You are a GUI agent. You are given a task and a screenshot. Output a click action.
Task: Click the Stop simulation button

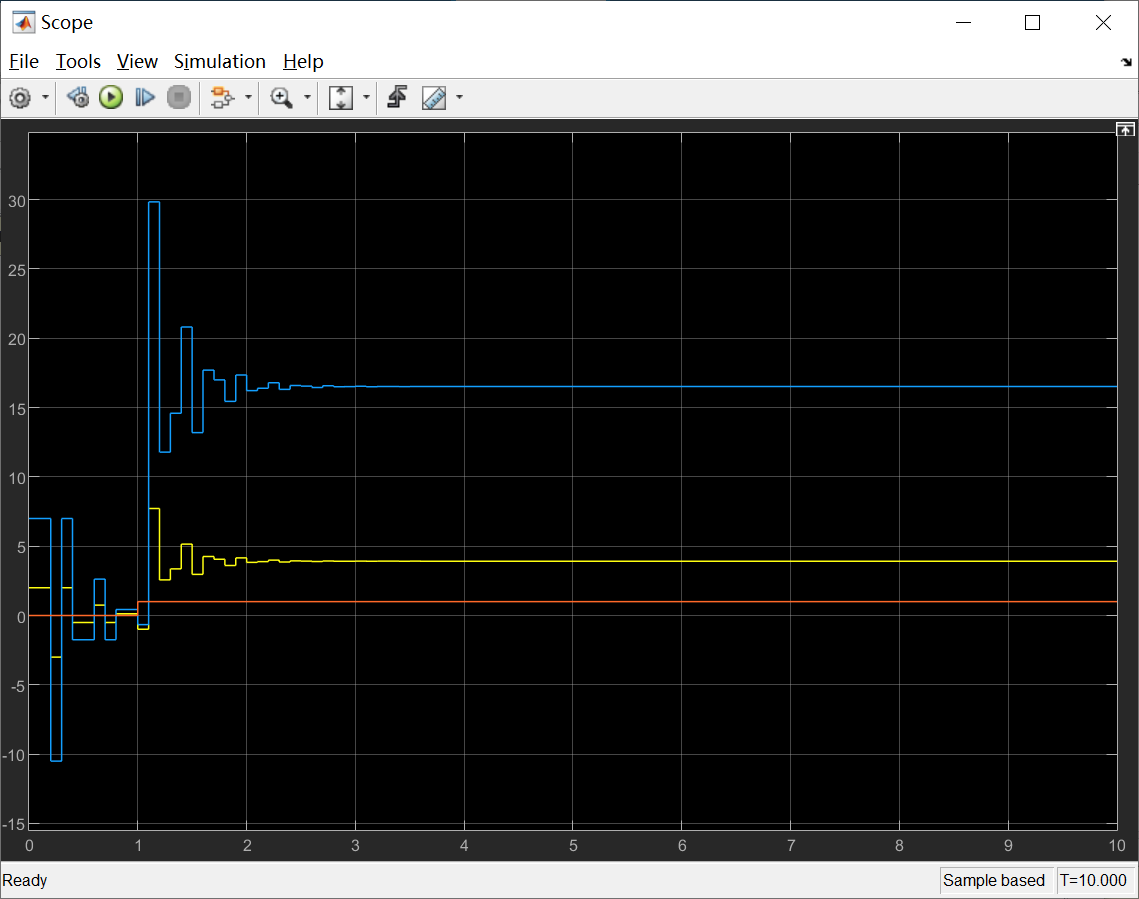[179, 97]
